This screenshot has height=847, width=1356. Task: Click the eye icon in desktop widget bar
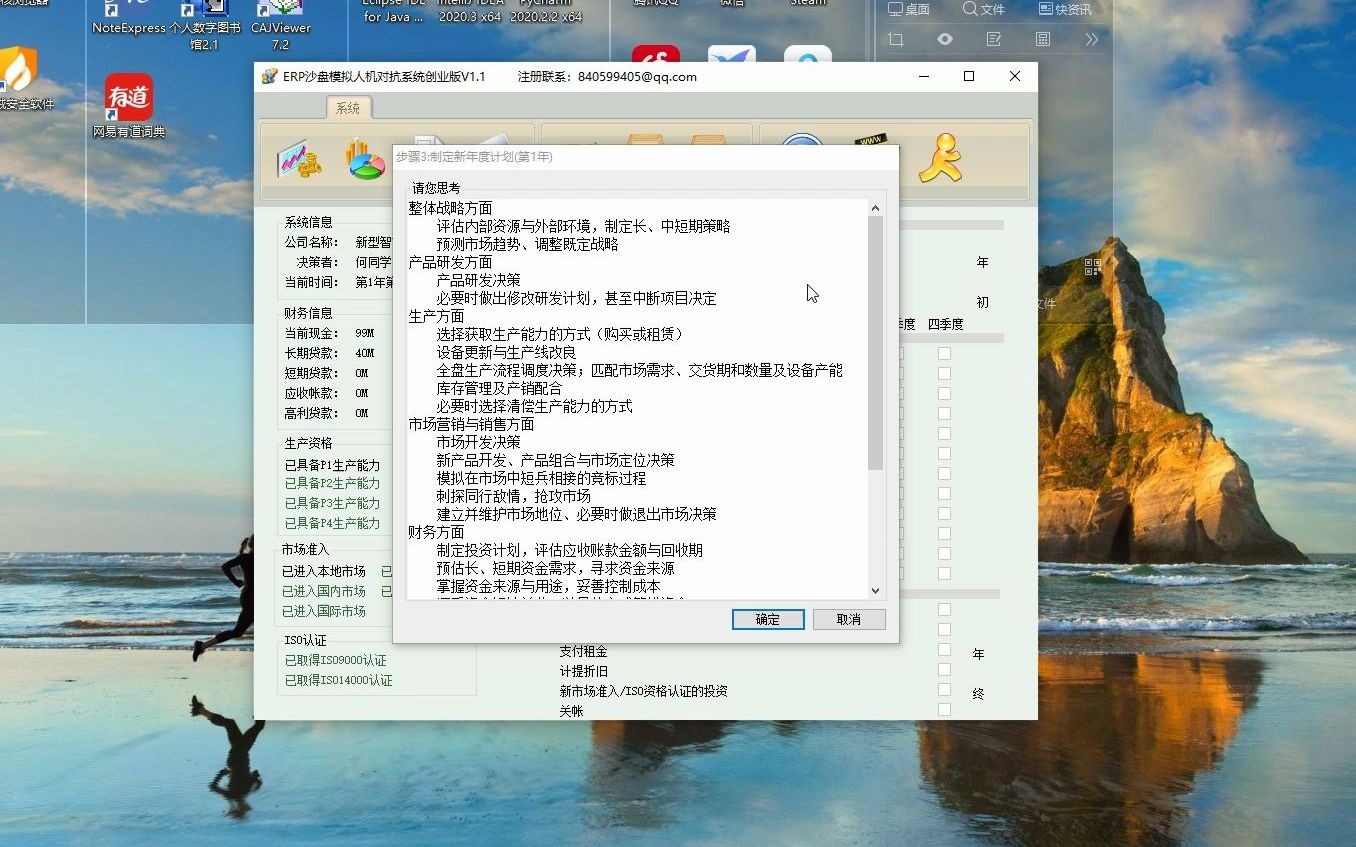pos(945,39)
